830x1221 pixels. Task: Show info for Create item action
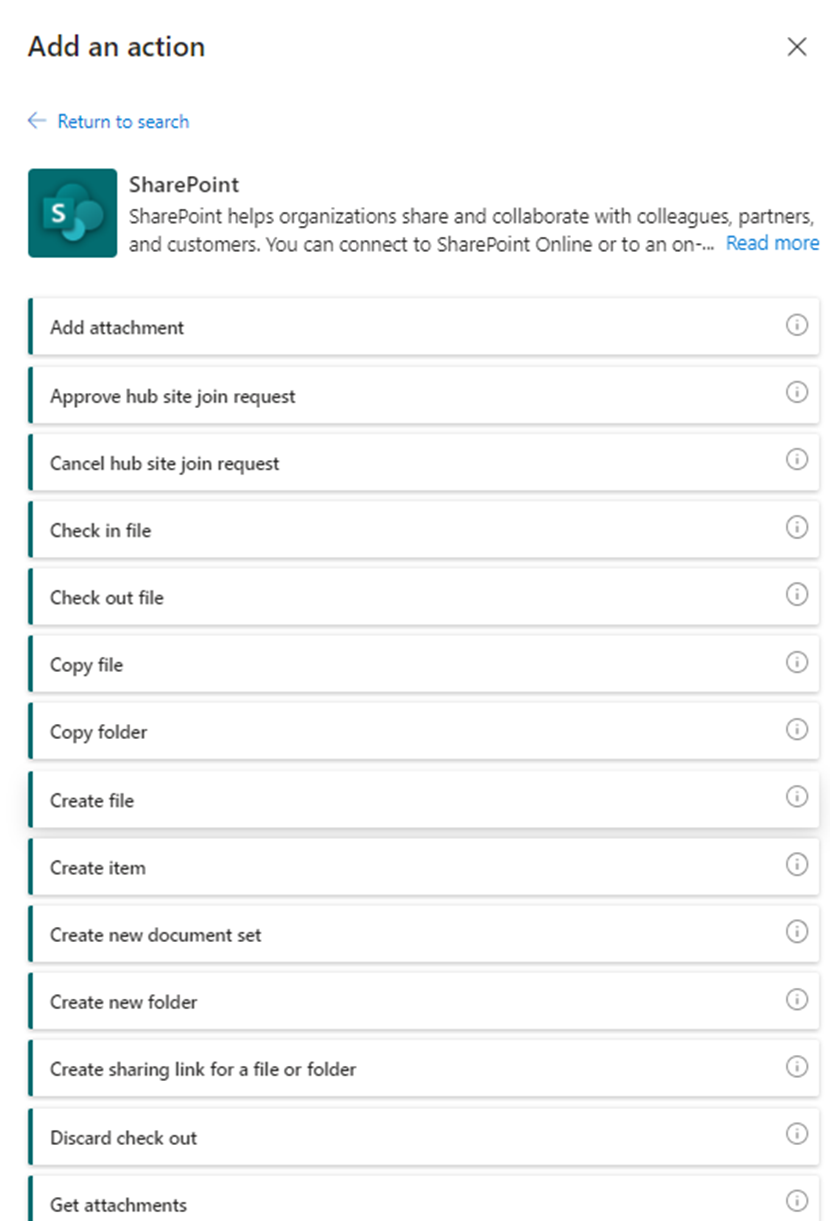click(x=796, y=865)
